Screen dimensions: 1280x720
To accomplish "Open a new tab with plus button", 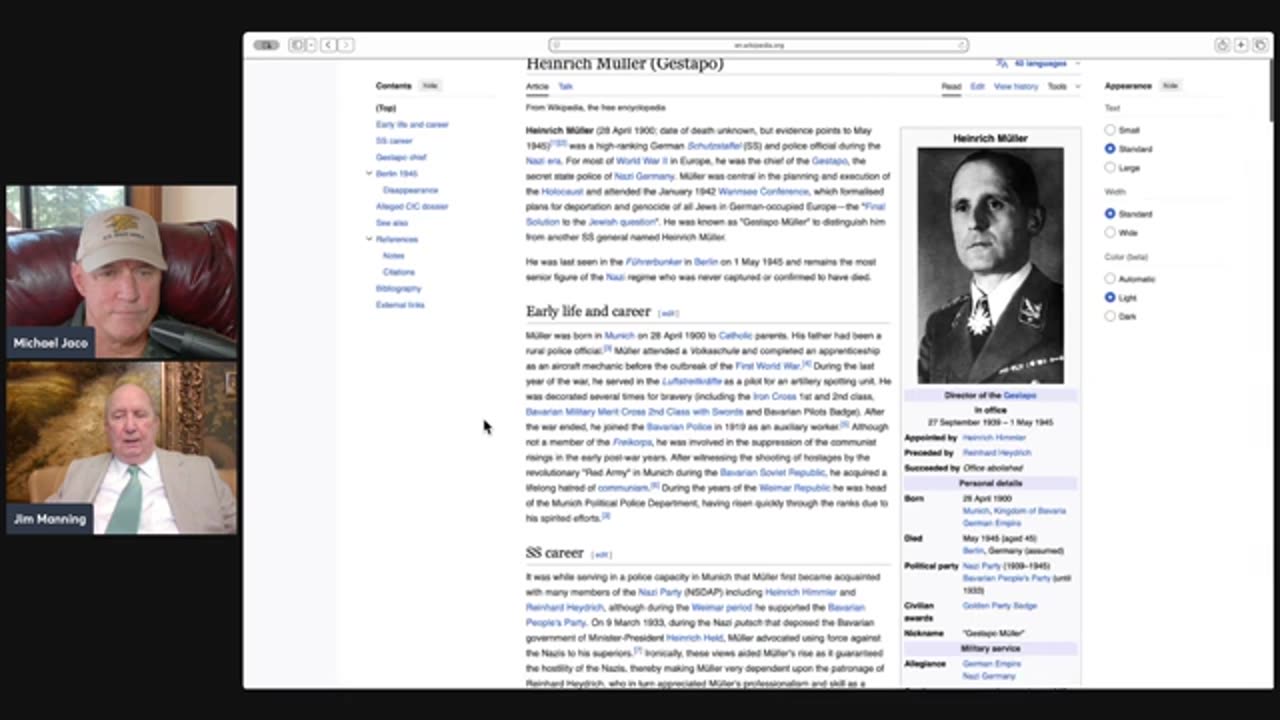I will (1241, 45).
